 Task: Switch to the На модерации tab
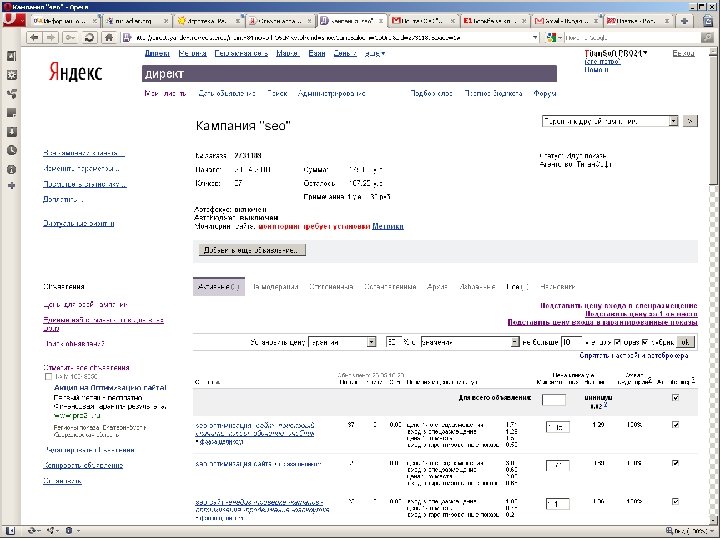[276, 287]
